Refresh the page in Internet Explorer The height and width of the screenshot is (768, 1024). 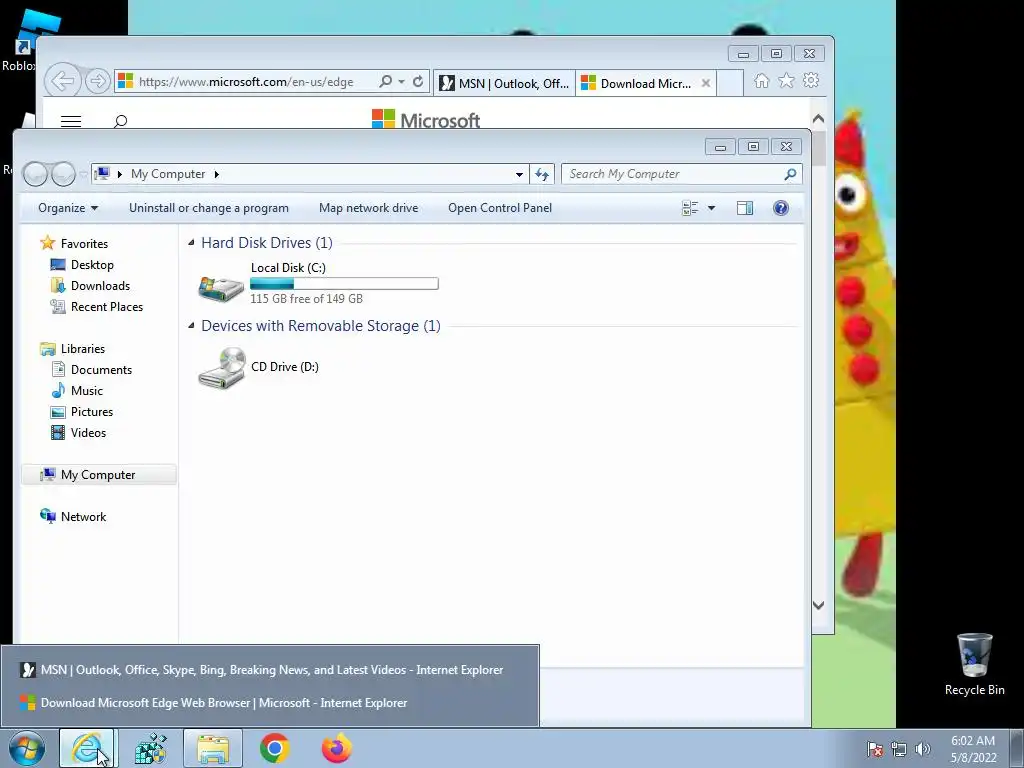click(x=418, y=81)
